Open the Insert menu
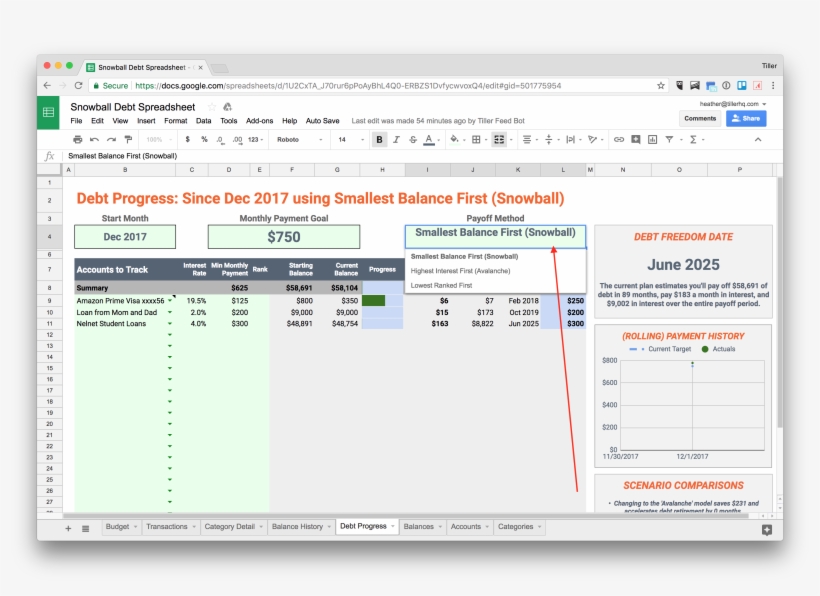The image size is (820, 596). tap(146, 121)
